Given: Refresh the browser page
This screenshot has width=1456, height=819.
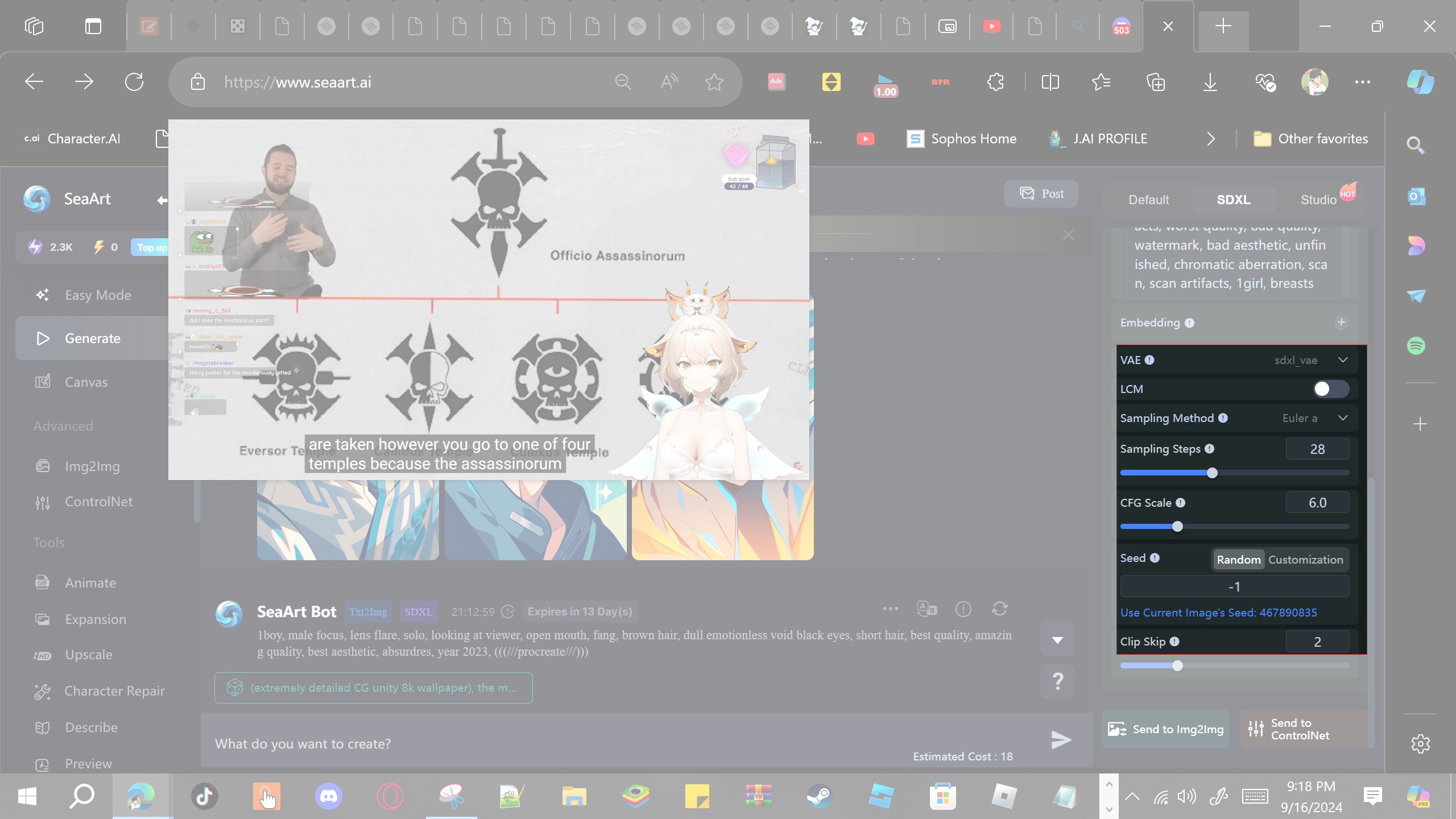Looking at the screenshot, I should (x=134, y=82).
